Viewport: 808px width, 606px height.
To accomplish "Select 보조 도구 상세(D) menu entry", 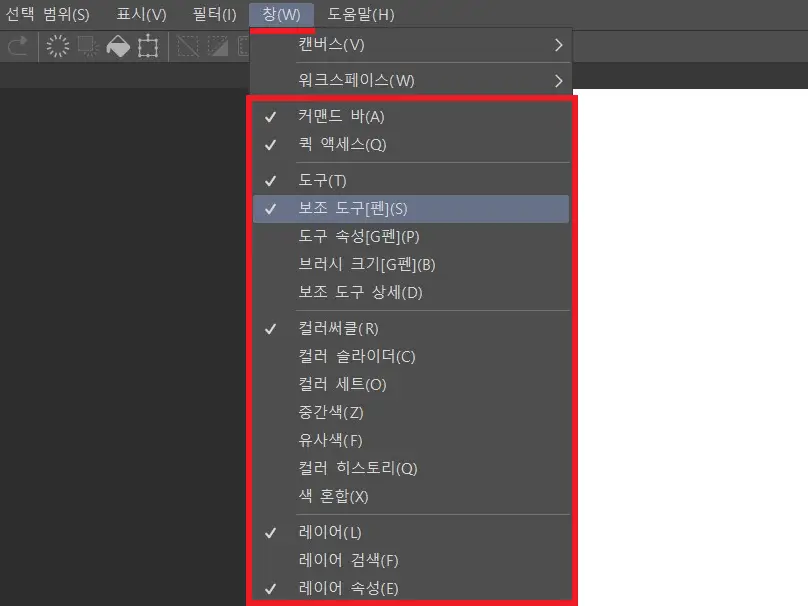I will coord(360,292).
